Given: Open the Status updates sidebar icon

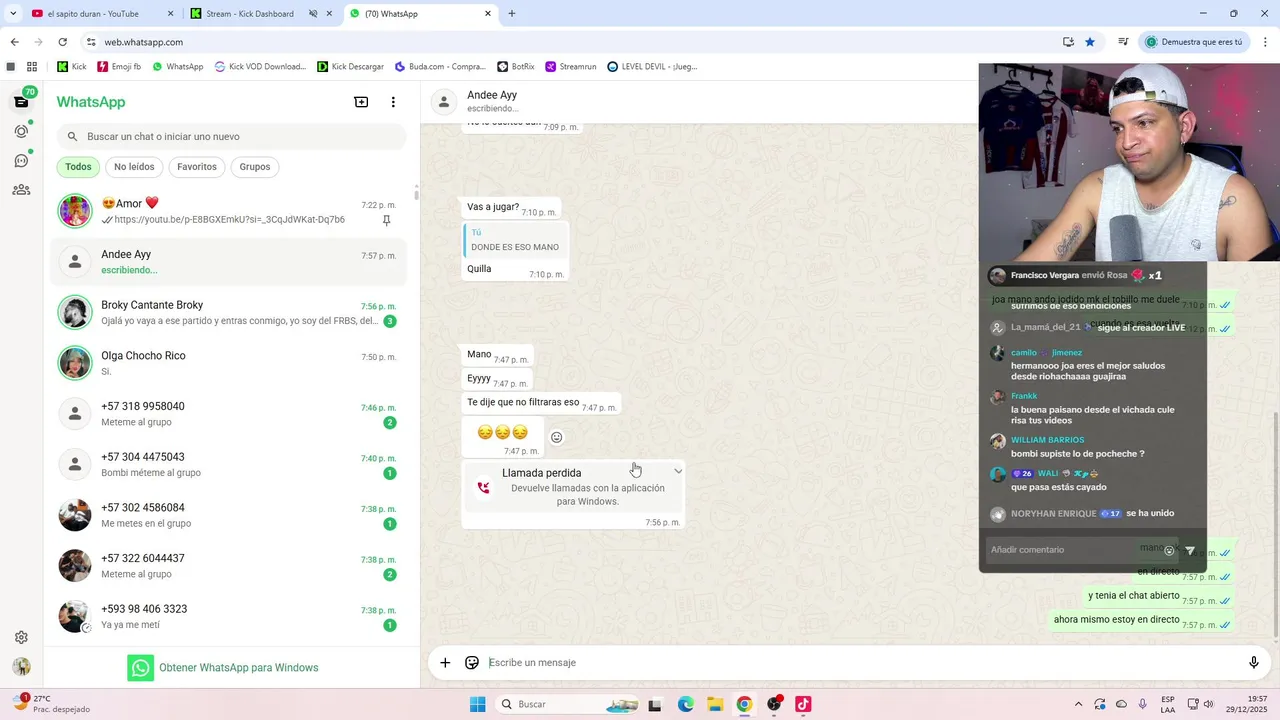Looking at the screenshot, I should click(x=21, y=131).
